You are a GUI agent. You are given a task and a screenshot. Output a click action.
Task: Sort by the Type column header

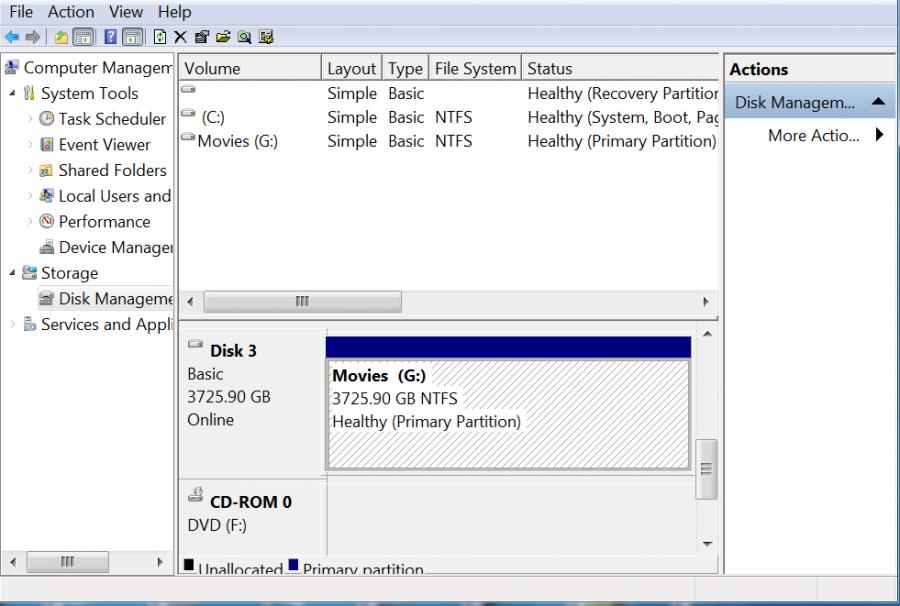(x=405, y=68)
